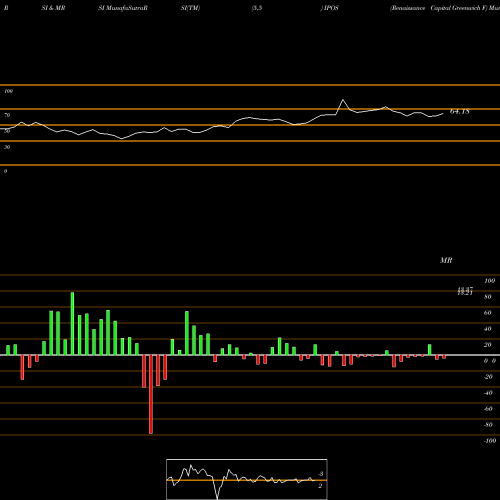Click the 'MR' chart title label

click(x=446, y=260)
